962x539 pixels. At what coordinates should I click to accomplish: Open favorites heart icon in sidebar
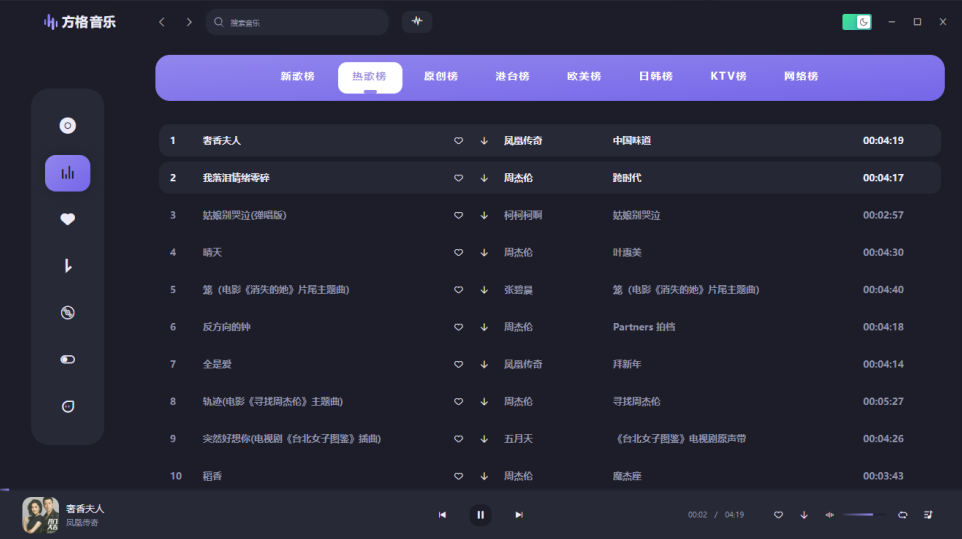(67, 219)
